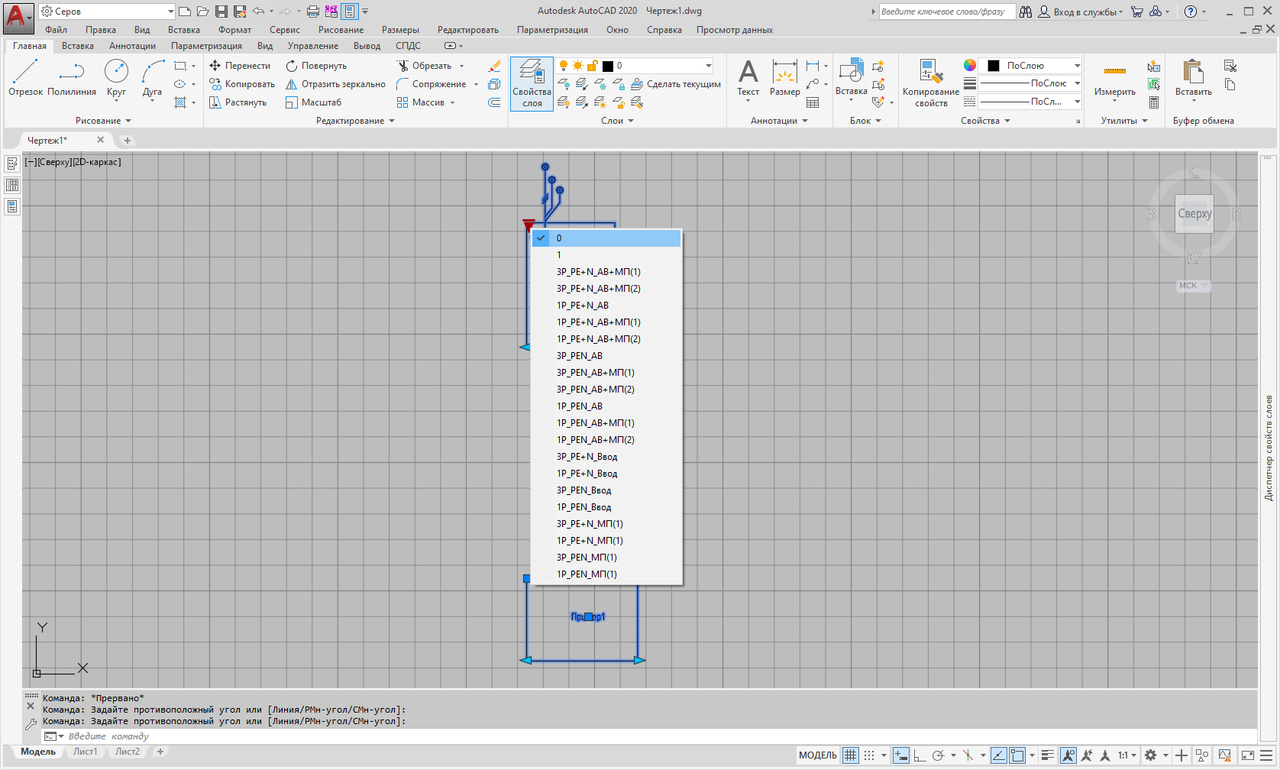Expand the Рисование panel
The width and height of the screenshot is (1280, 770).
pos(103,121)
